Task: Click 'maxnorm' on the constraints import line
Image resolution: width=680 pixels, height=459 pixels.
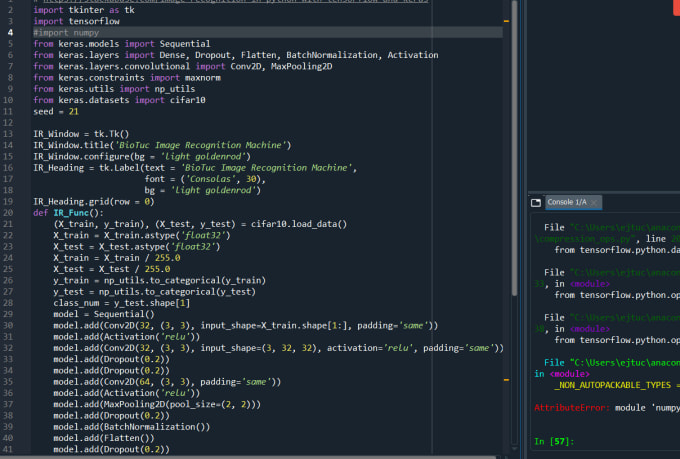Action: click(203, 78)
